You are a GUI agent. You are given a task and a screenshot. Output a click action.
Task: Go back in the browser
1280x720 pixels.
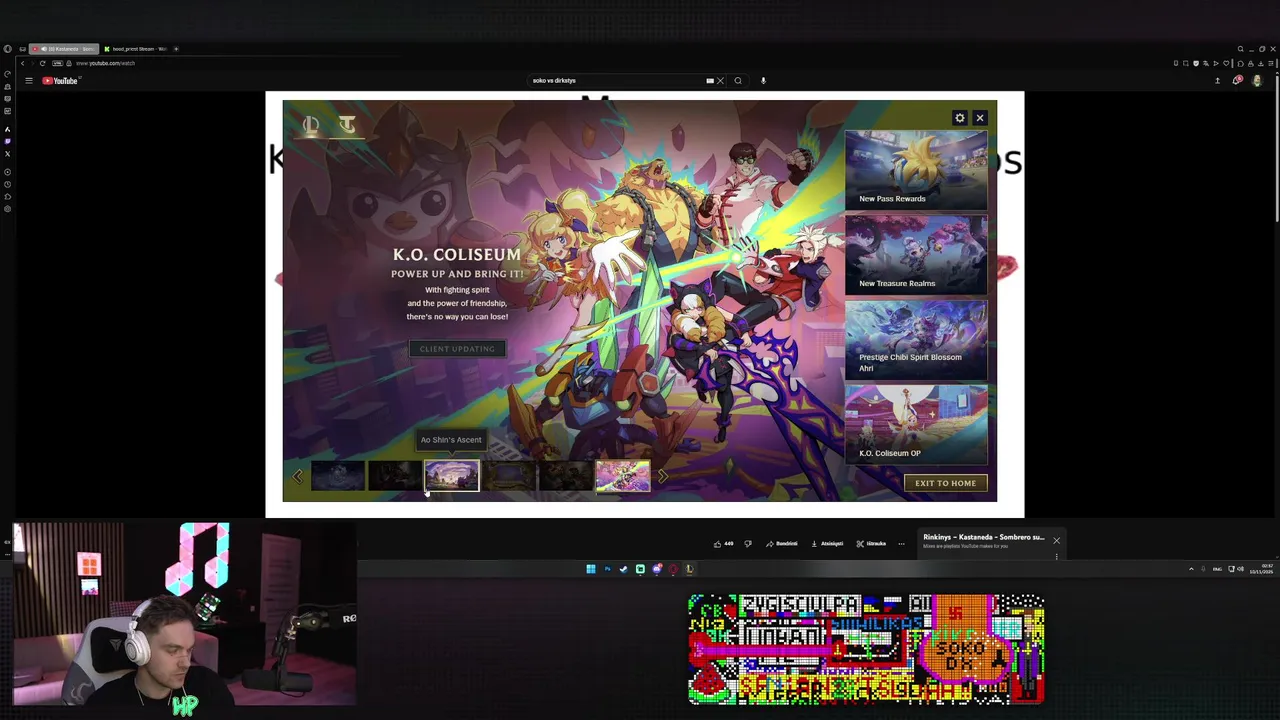coord(22,63)
